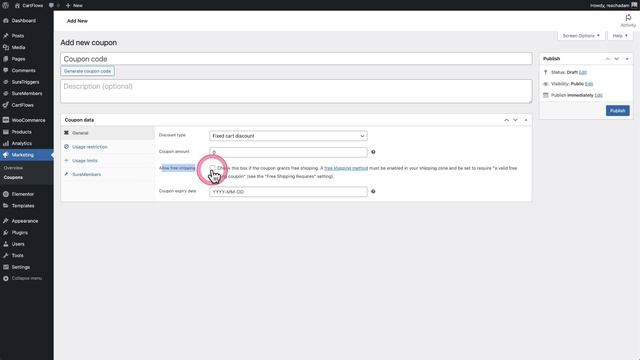Screen dimensions: 640x360
Task: Toggle Publish panel collapse triangle
Action: (x=627, y=59)
